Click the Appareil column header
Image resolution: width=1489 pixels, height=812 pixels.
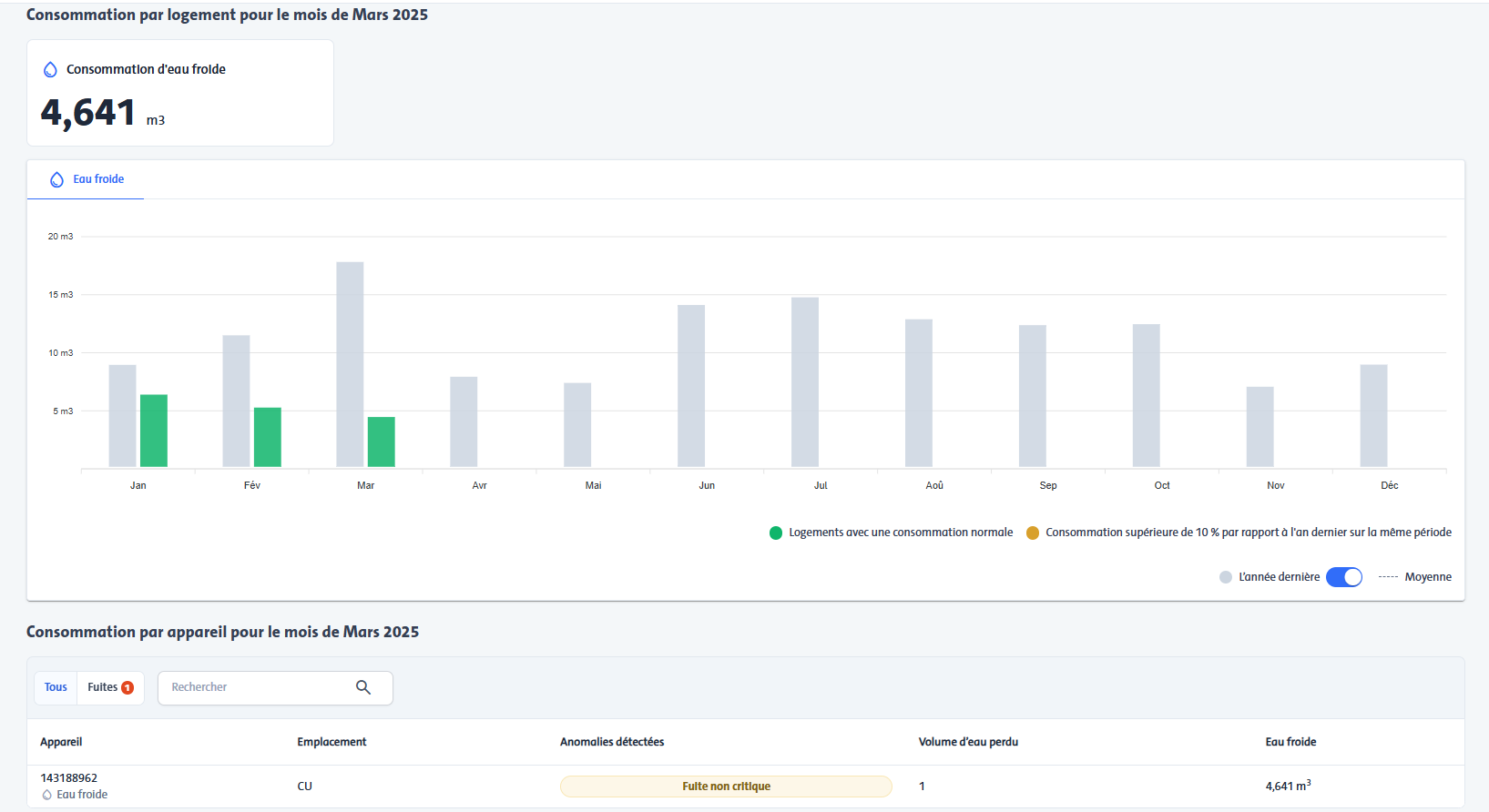coord(61,742)
